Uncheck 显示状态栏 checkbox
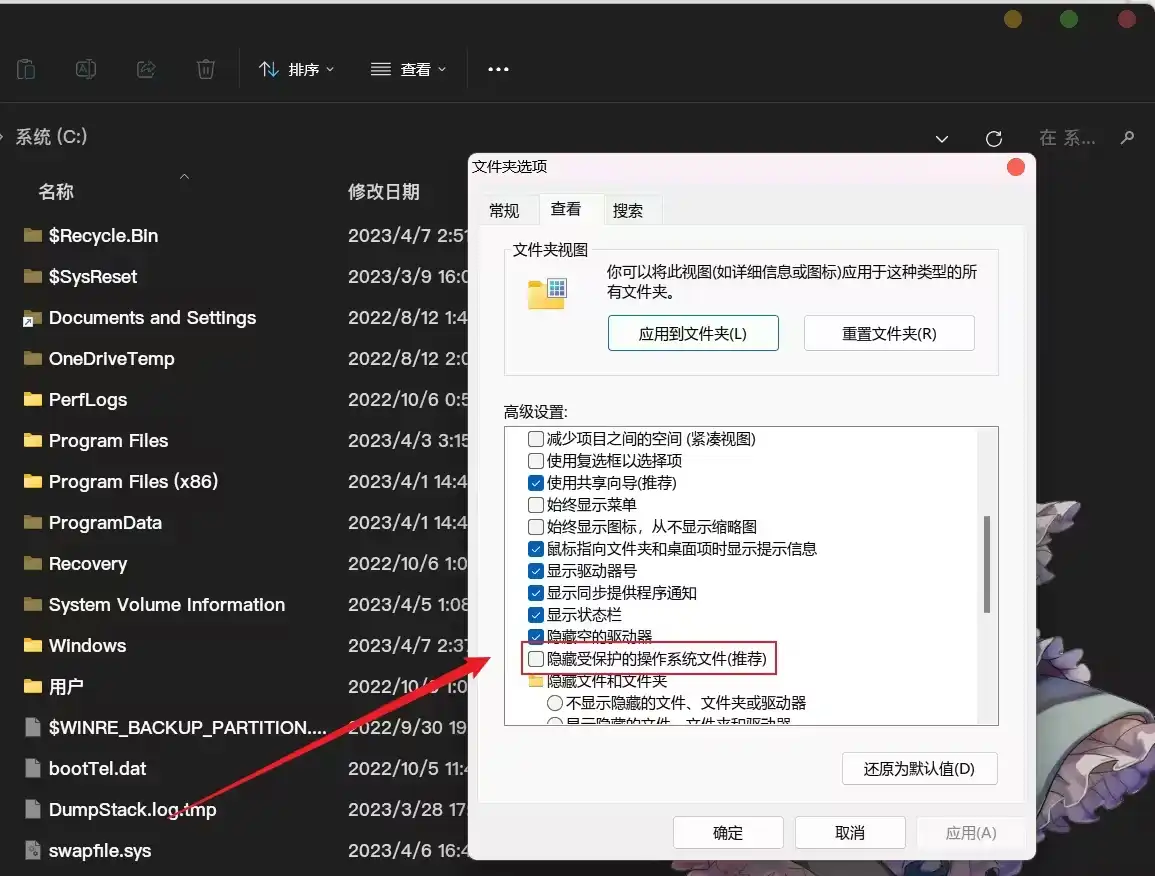1155x876 pixels. (x=537, y=615)
